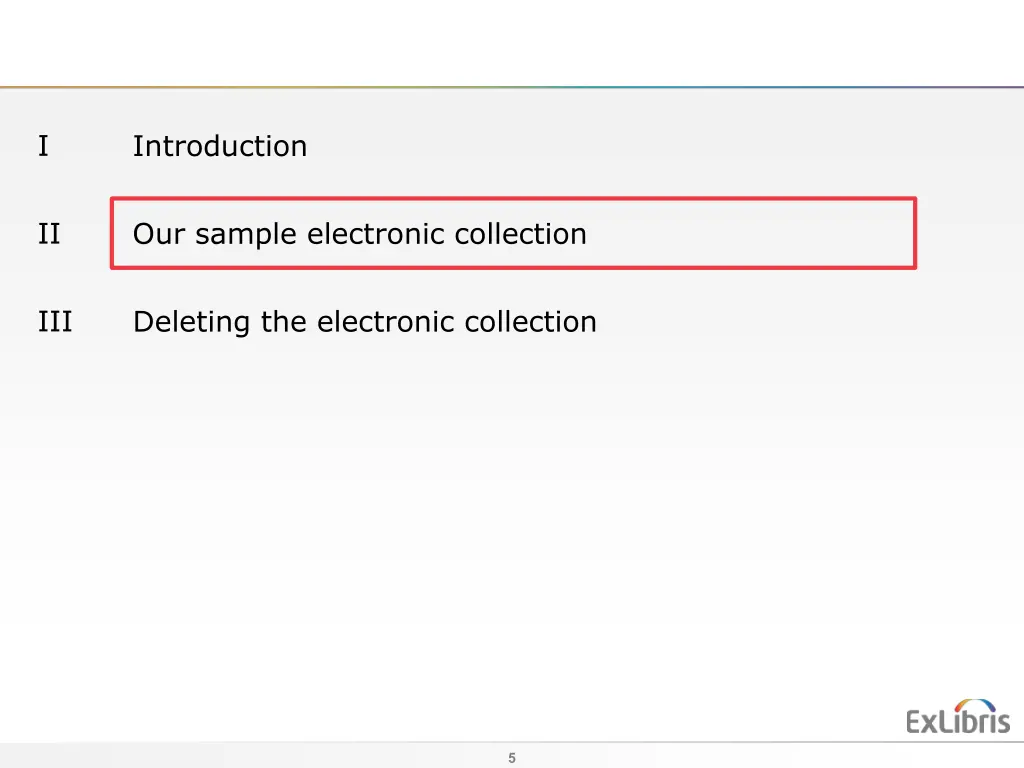Click the 'Libris' letters of the logo

point(976,720)
